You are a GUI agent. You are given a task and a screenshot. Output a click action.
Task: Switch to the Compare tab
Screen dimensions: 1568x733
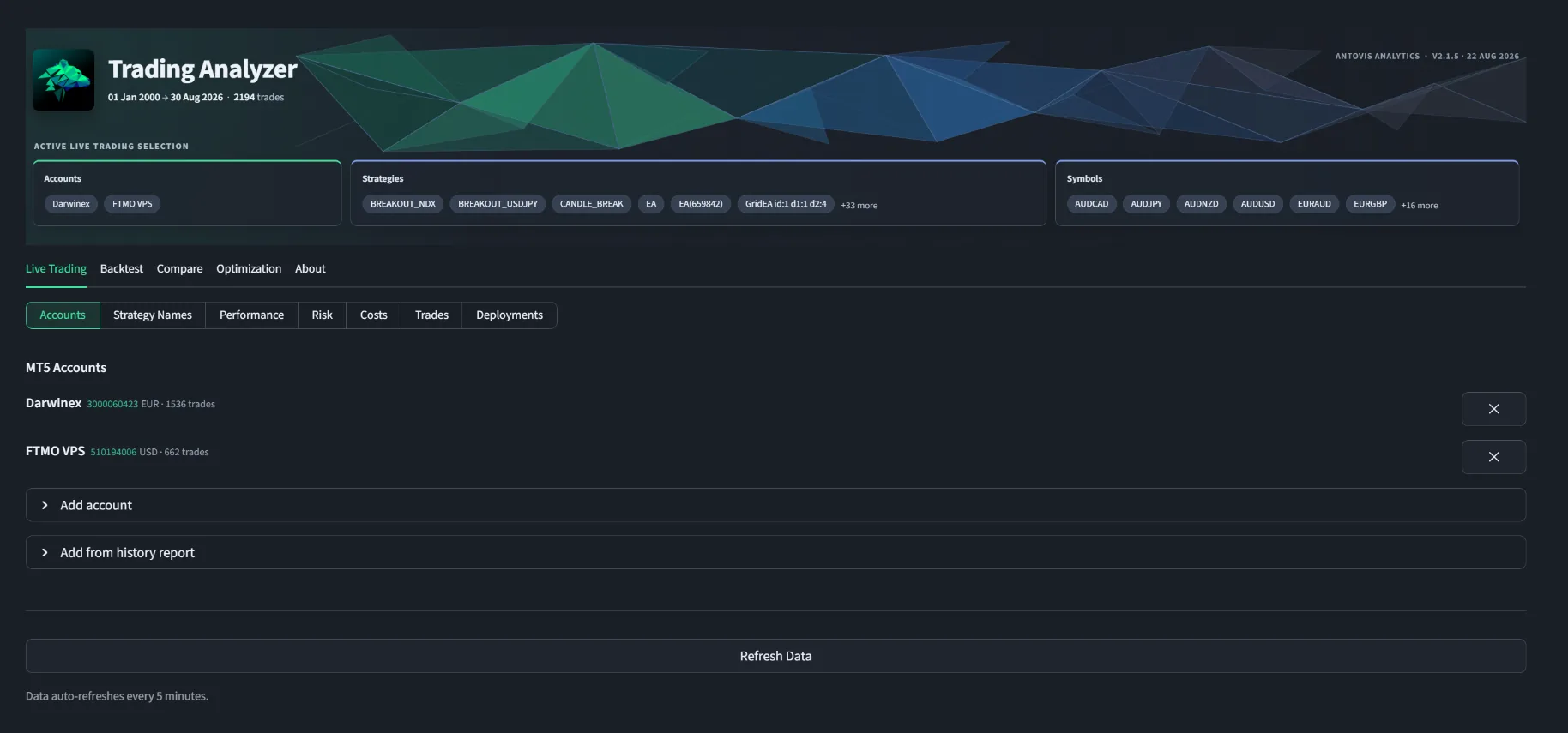pyautogui.click(x=180, y=268)
